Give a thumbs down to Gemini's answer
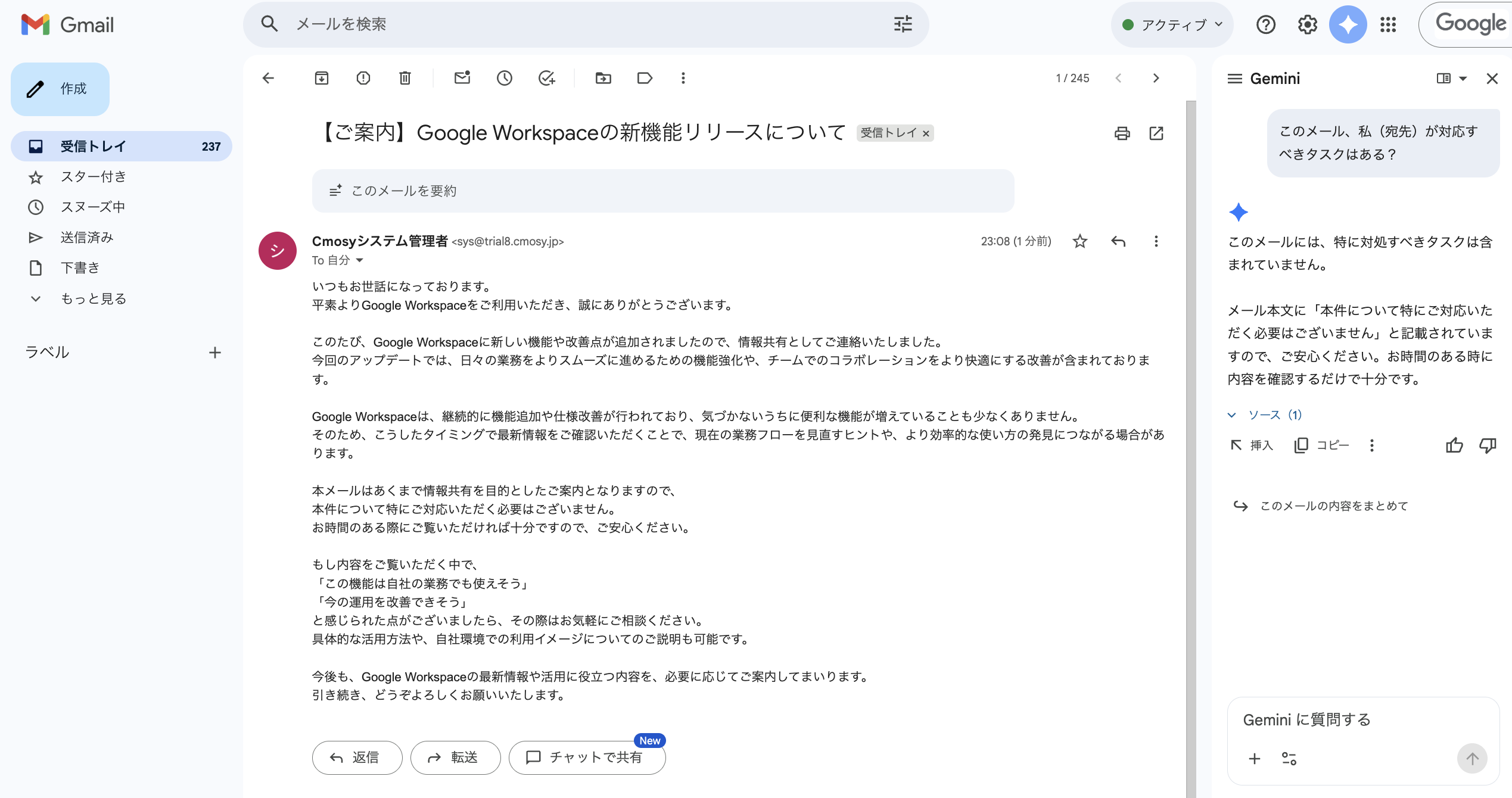 click(x=1488, y=445)
